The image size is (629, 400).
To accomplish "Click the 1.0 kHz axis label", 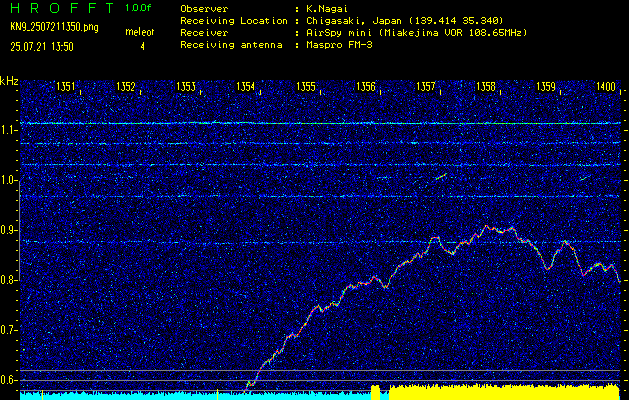I will 8,181.
